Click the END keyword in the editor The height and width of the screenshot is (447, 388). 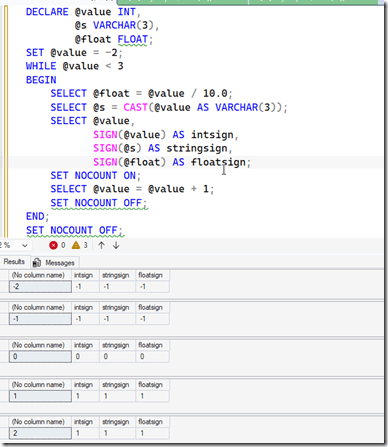(35, 216)
